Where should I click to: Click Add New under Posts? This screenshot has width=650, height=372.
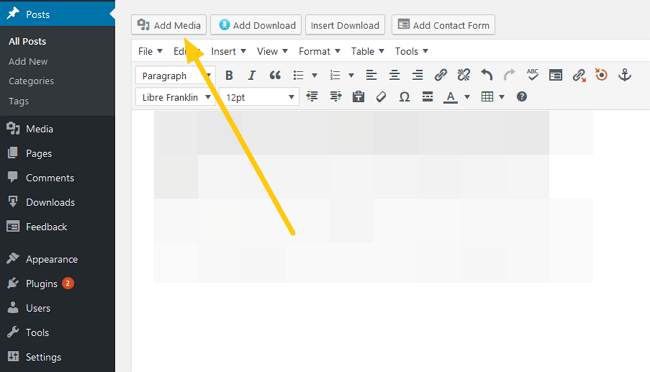click(x=28, y=61)
